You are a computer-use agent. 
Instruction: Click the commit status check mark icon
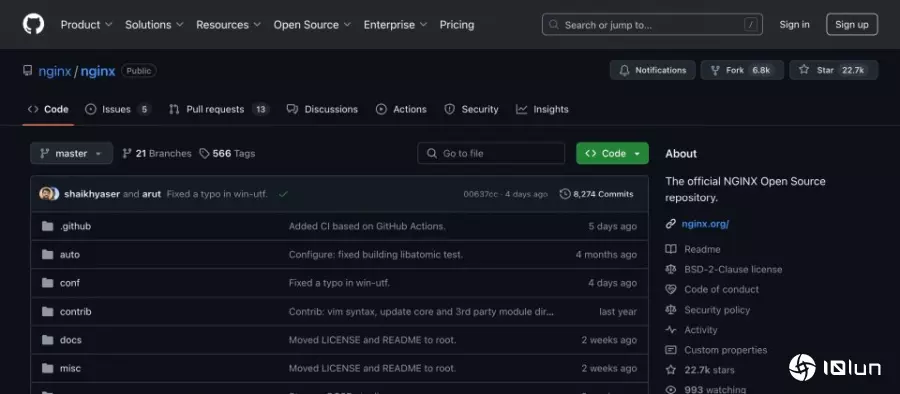[x=283, y=194]
